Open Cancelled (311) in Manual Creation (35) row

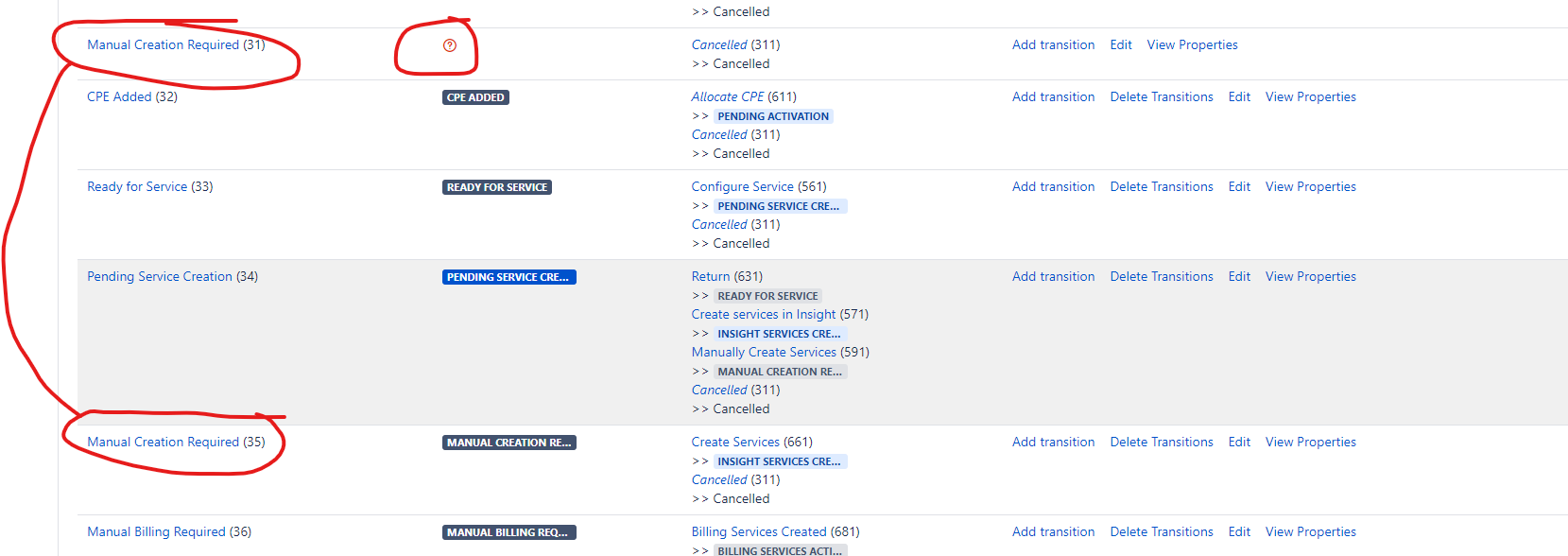(719, 479)
